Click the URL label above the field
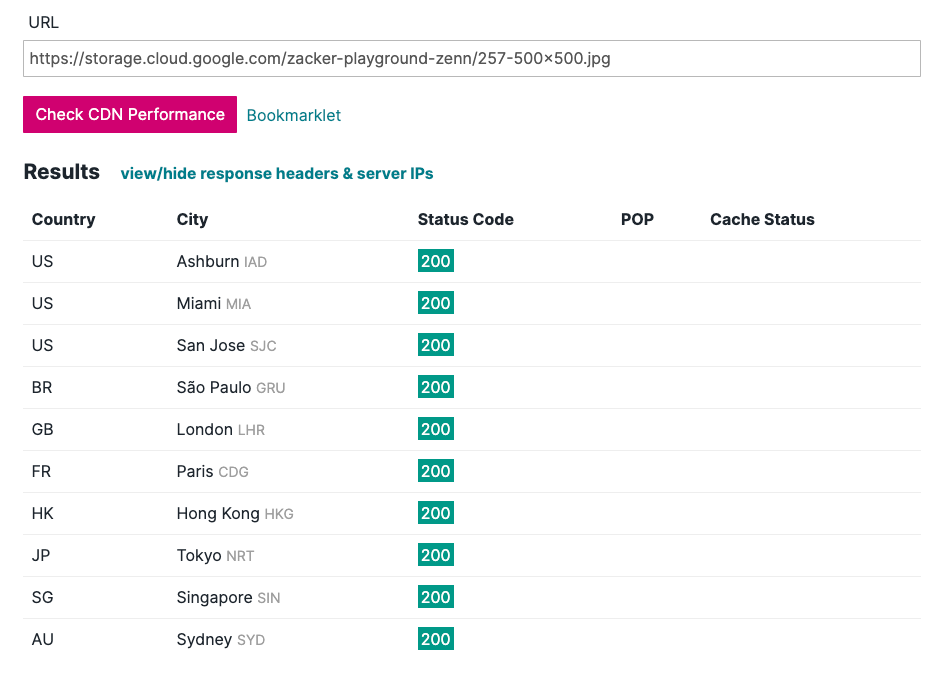Image resolution: width=952 pixels, height=685 pixels. pos(44,22)
